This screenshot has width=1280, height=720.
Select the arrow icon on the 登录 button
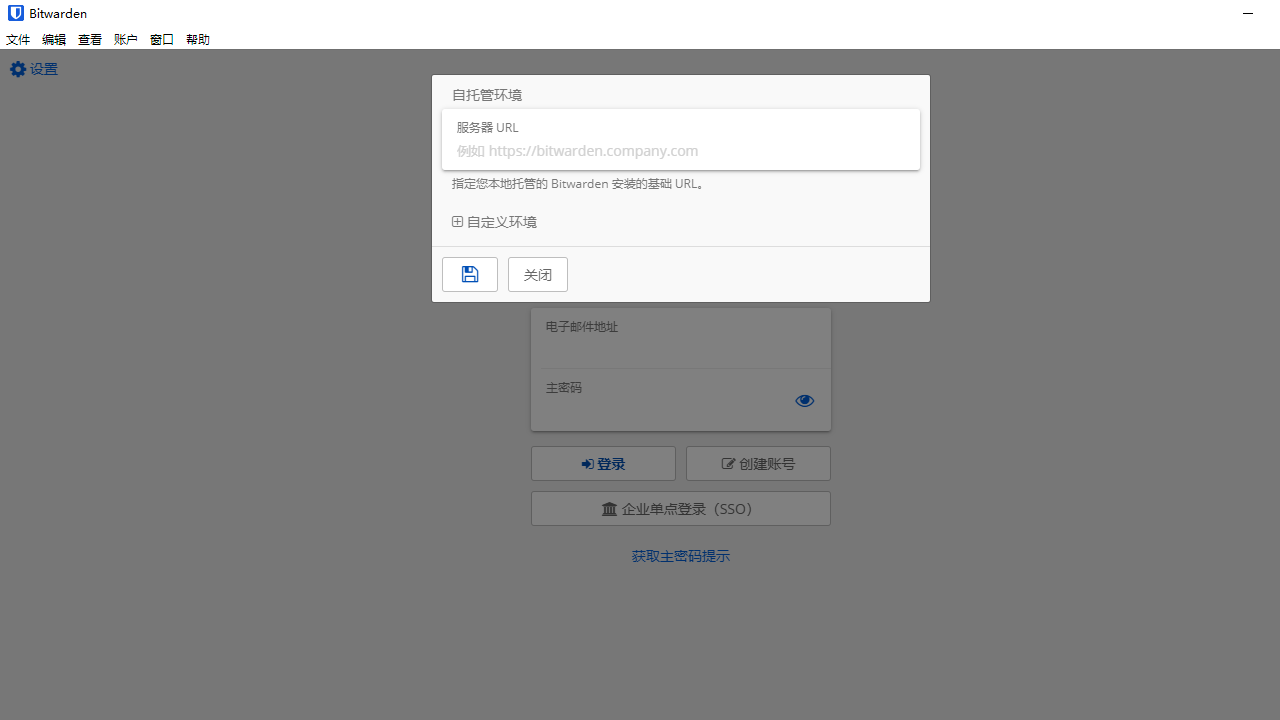pyautogui.click(x=588, y=463)
